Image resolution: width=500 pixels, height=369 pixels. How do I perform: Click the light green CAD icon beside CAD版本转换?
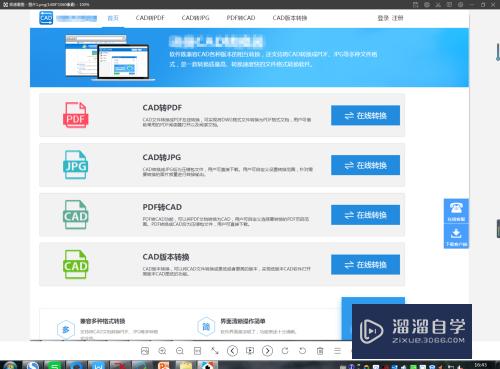click(x=76, y=265)
